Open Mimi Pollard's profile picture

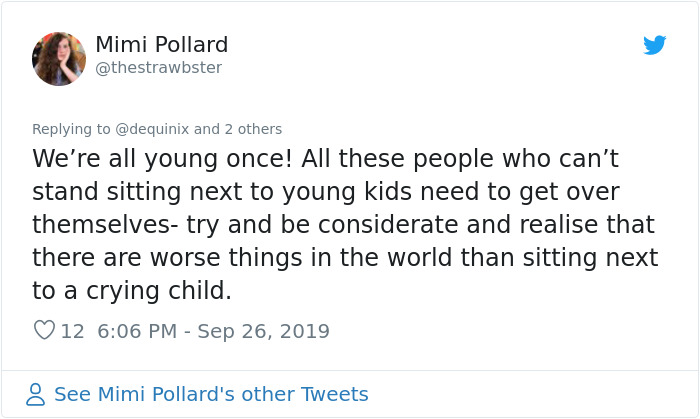[x=59, y=58]
